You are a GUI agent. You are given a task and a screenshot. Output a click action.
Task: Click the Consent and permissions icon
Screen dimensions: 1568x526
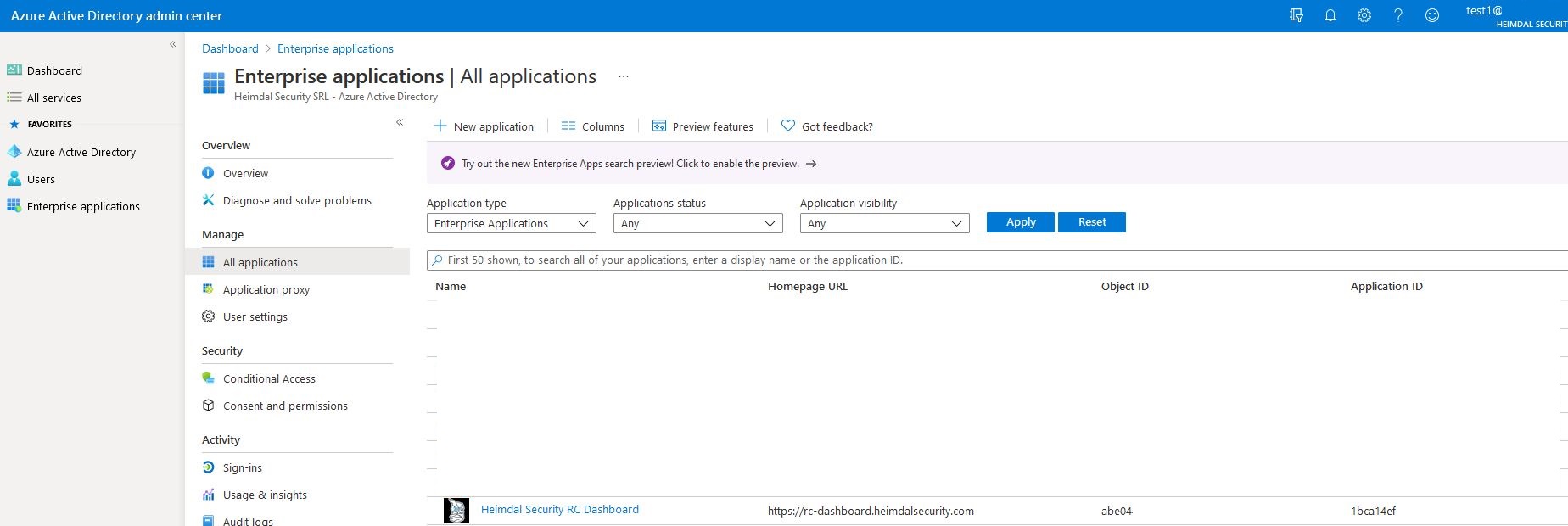coord(209,406)
